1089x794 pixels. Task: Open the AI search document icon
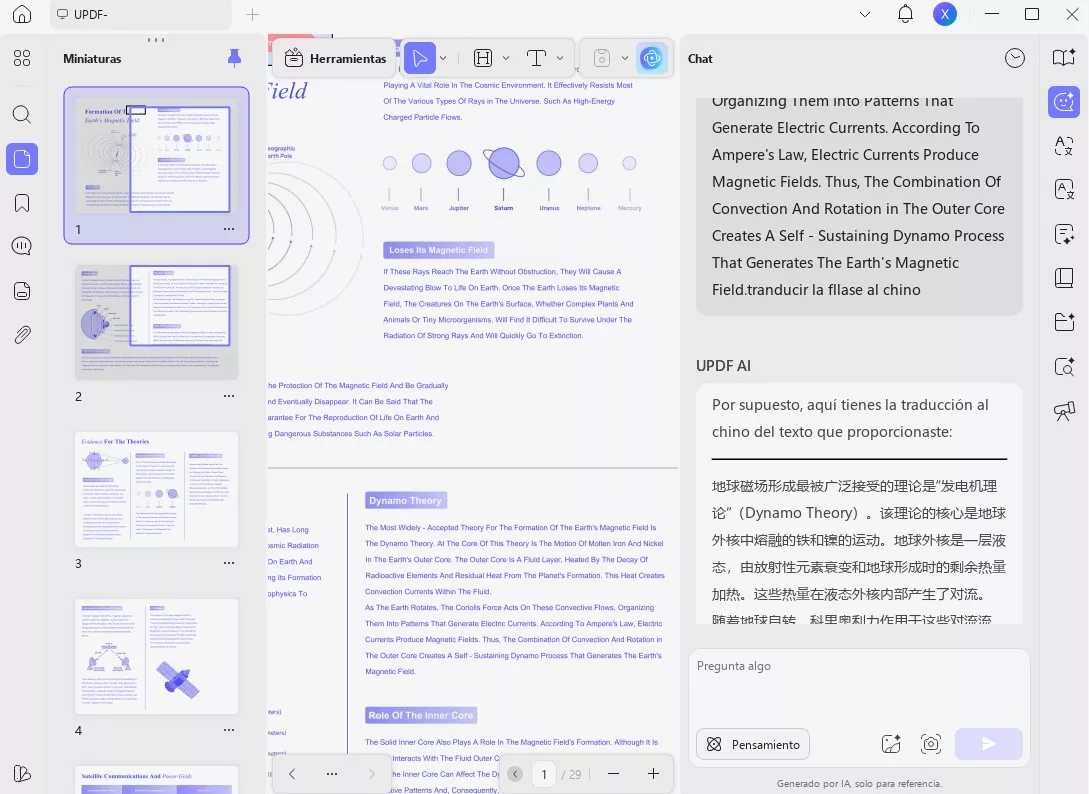tap(1064, 366)
